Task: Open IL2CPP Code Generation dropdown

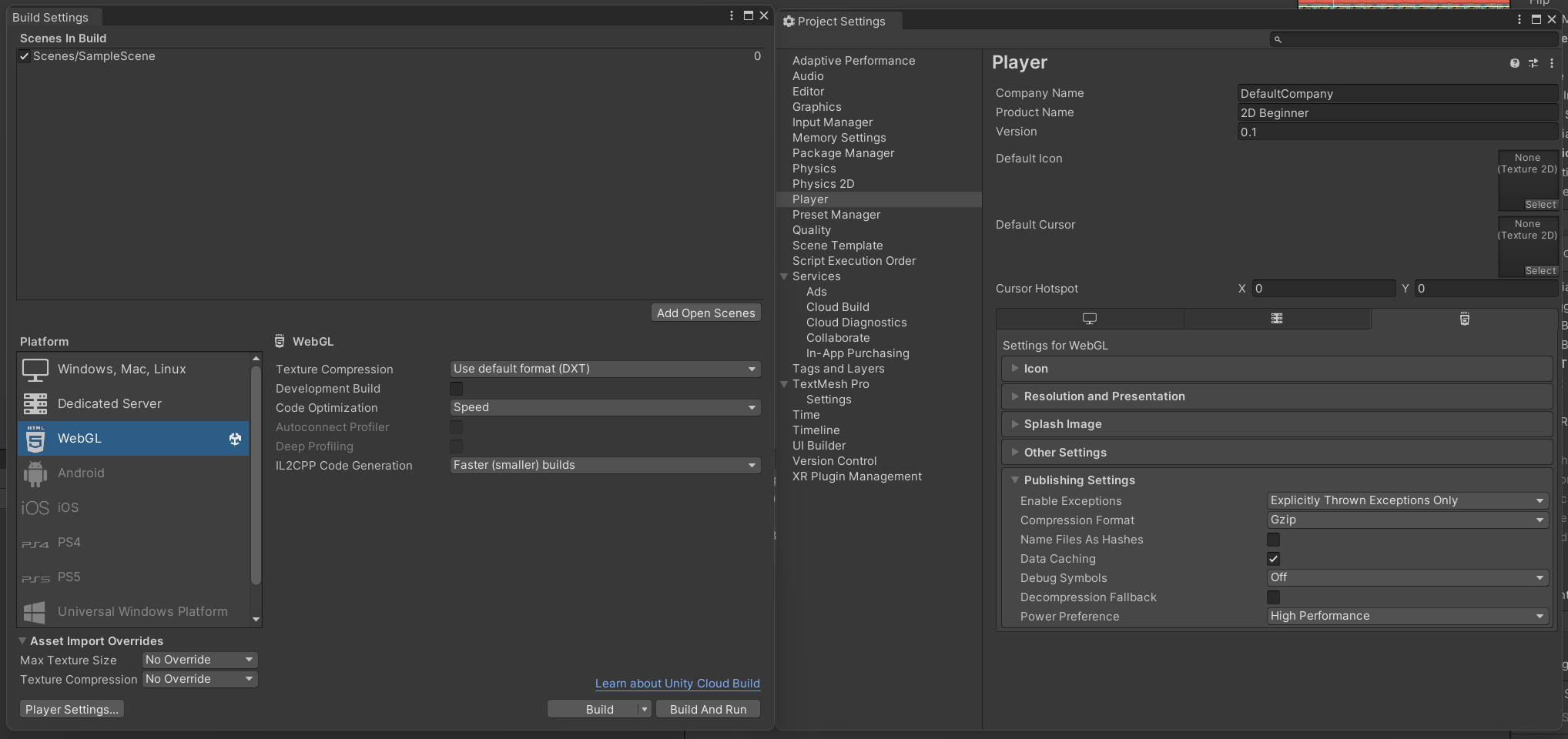Action: [x=605, y=466]
